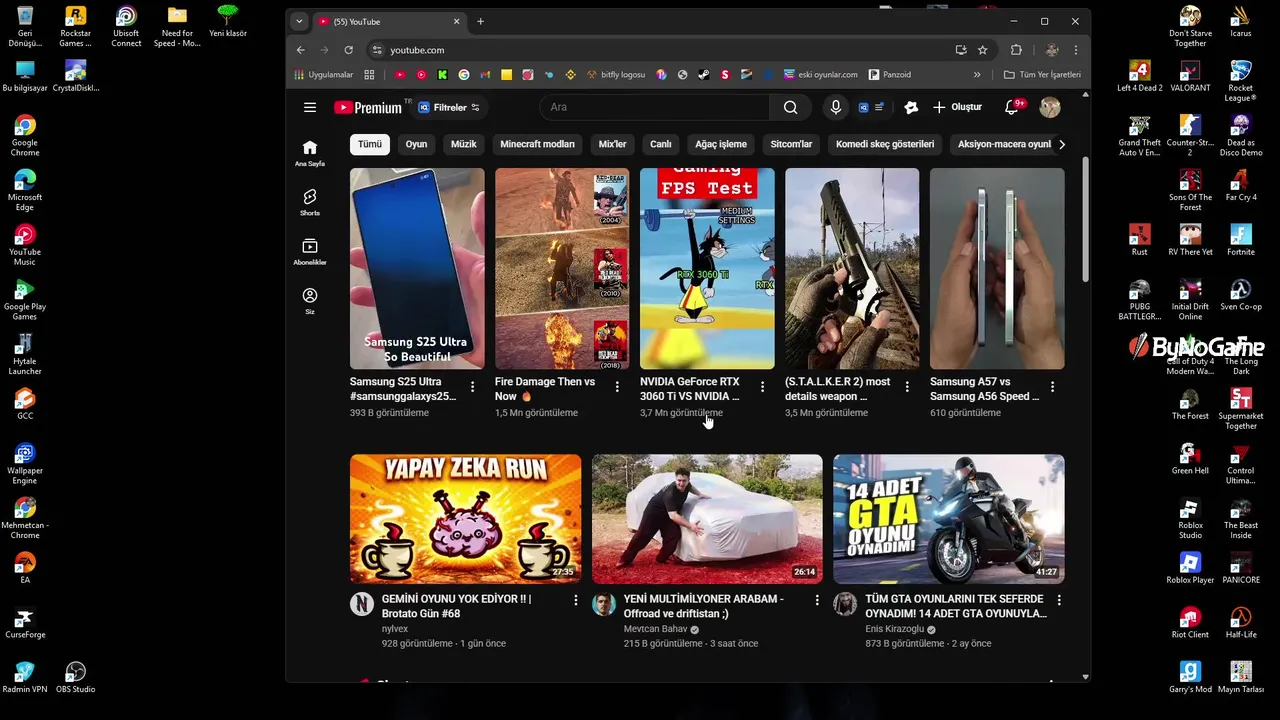
Task: Expand hidden bookmarks chevron
Action: click(977, 75)
